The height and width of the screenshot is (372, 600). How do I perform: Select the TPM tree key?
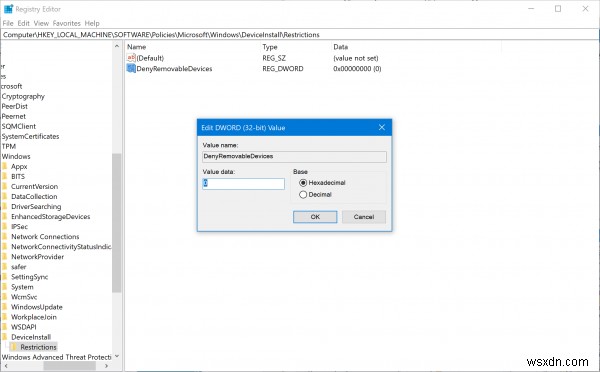point(8,147)
